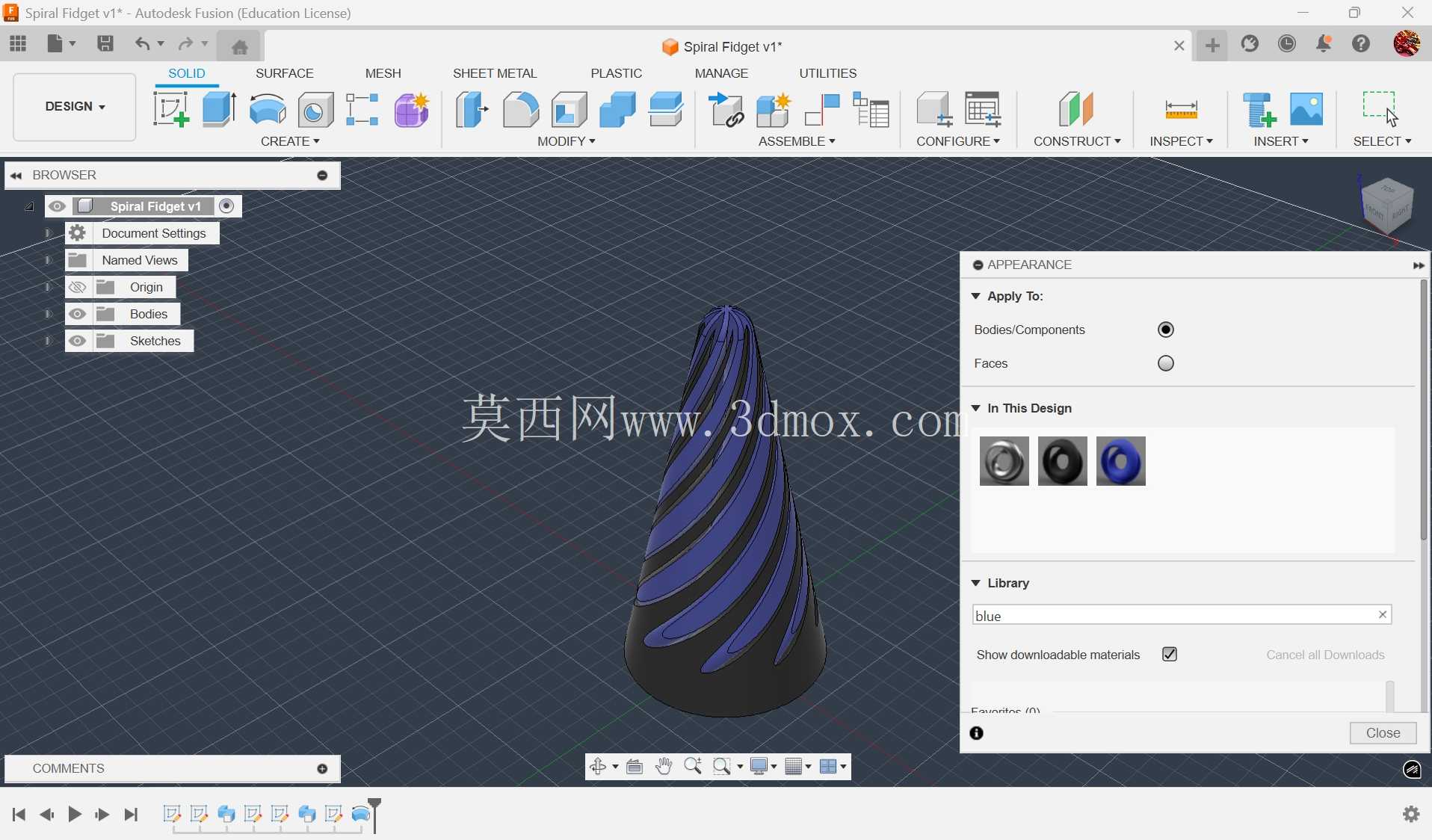The image size is (1432, 840).
Task: Switch to the SHEET METAL tab
Action: click(x=495, y=73)
